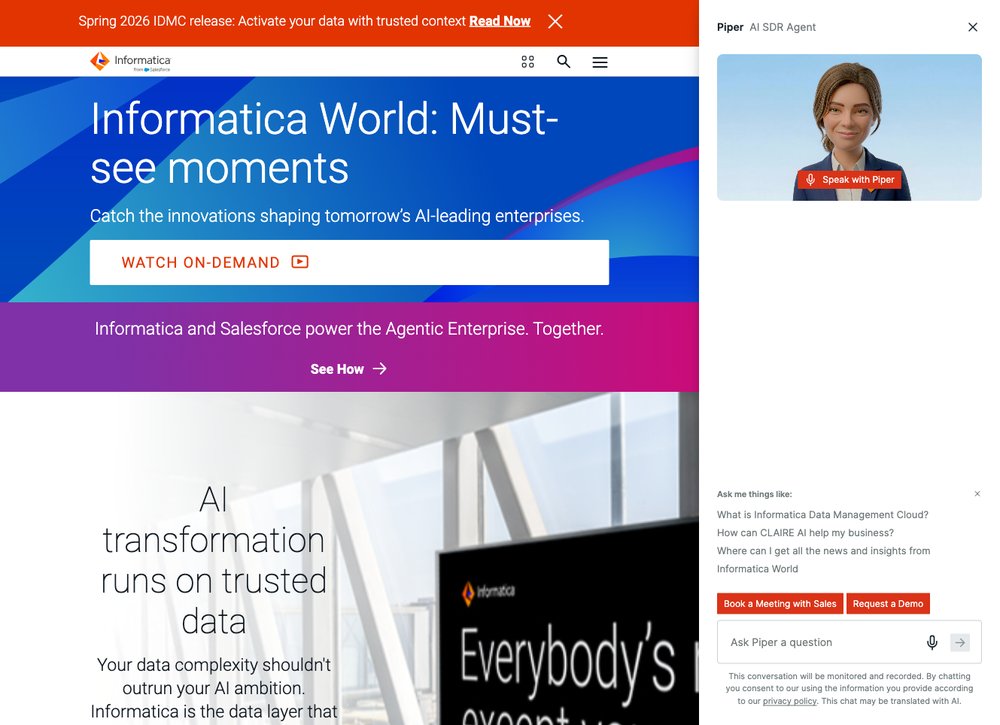Click the Speak with Piper button
The width and height of the screenshot is (1000, 725).
[849, 179]
